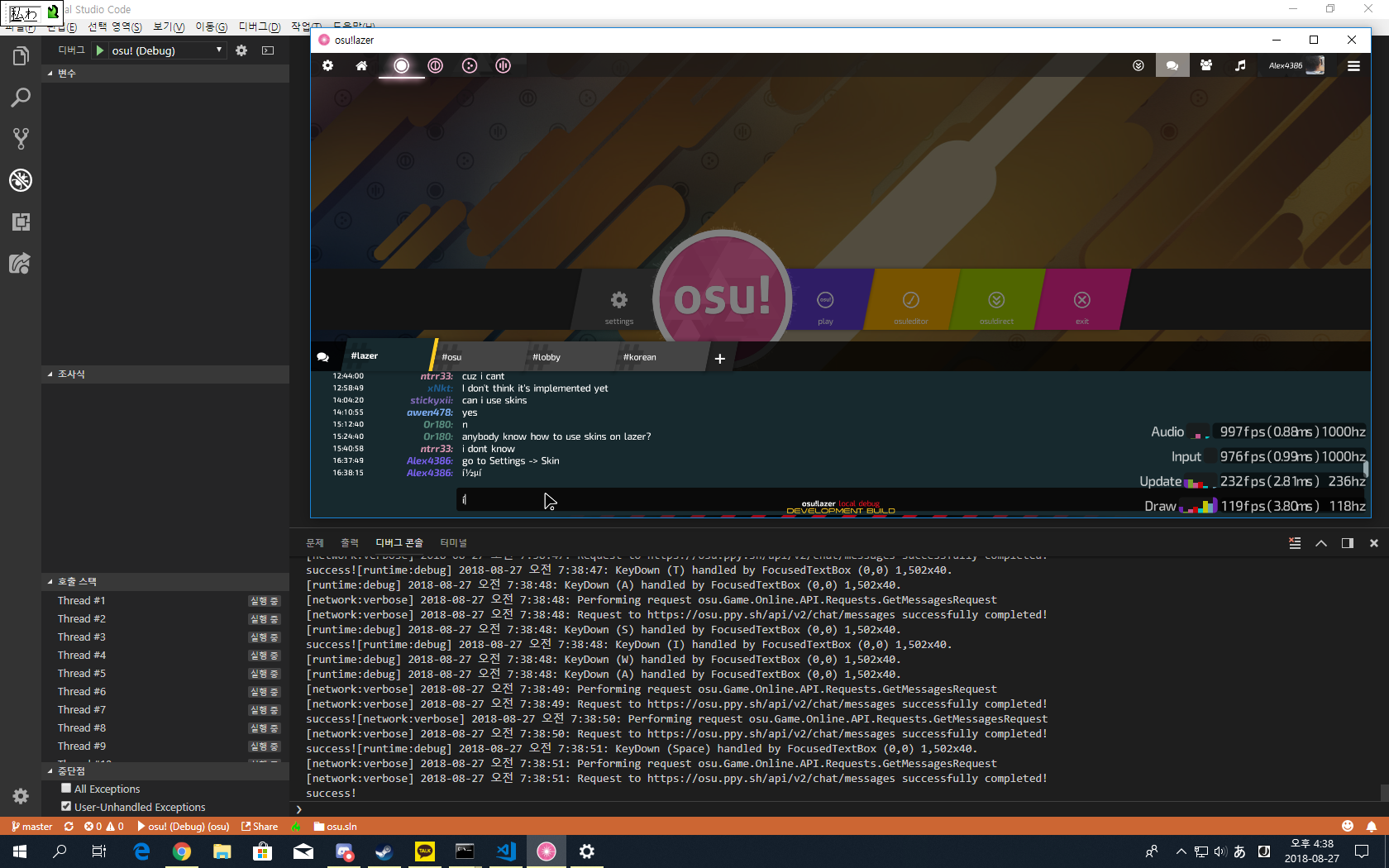Image resolution: width=1389 pixels, height=868 pixels.
Task: Enable the All Exceptions breakpoint
Action: [66, 788]
